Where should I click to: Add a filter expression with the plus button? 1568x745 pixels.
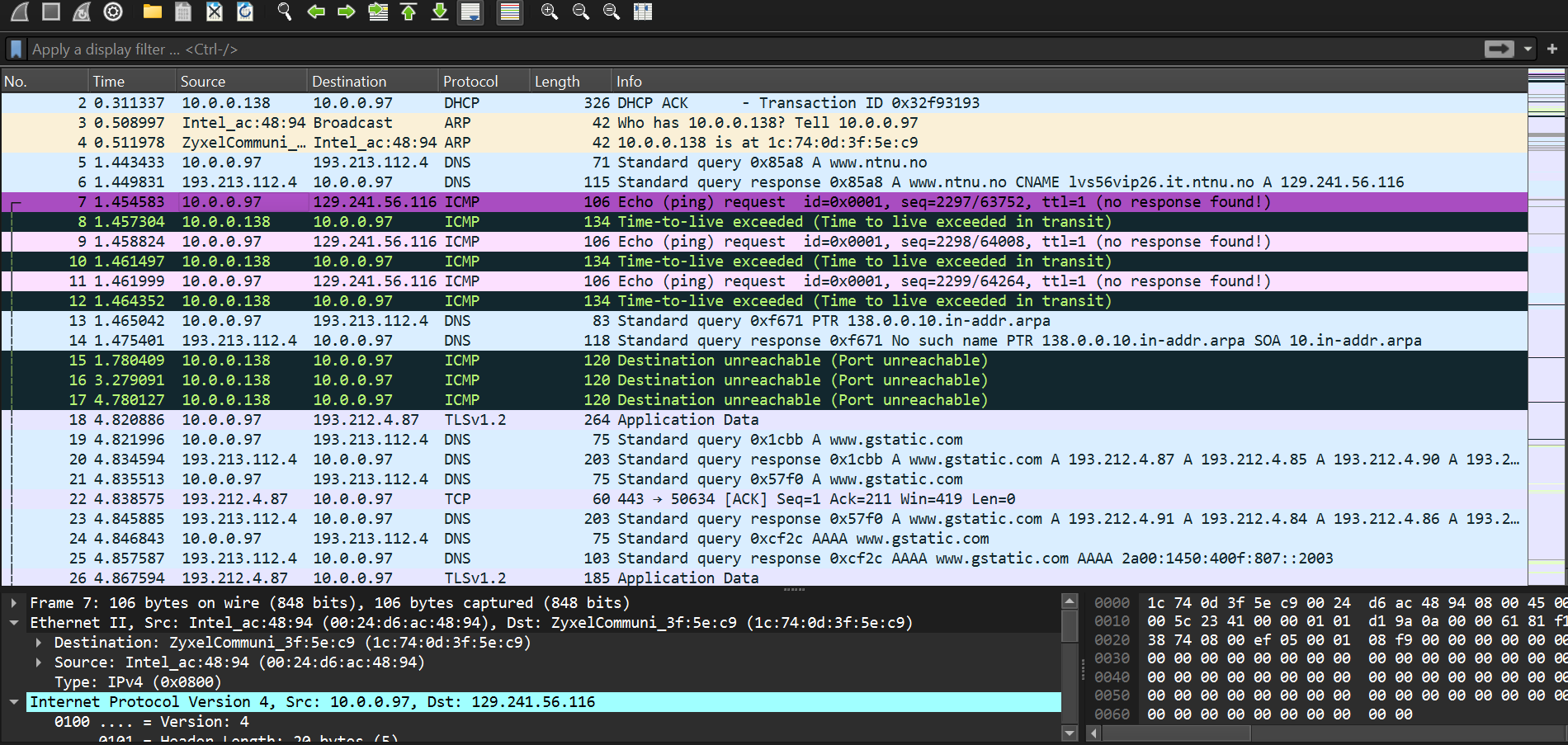click(x=1552, y=49)
